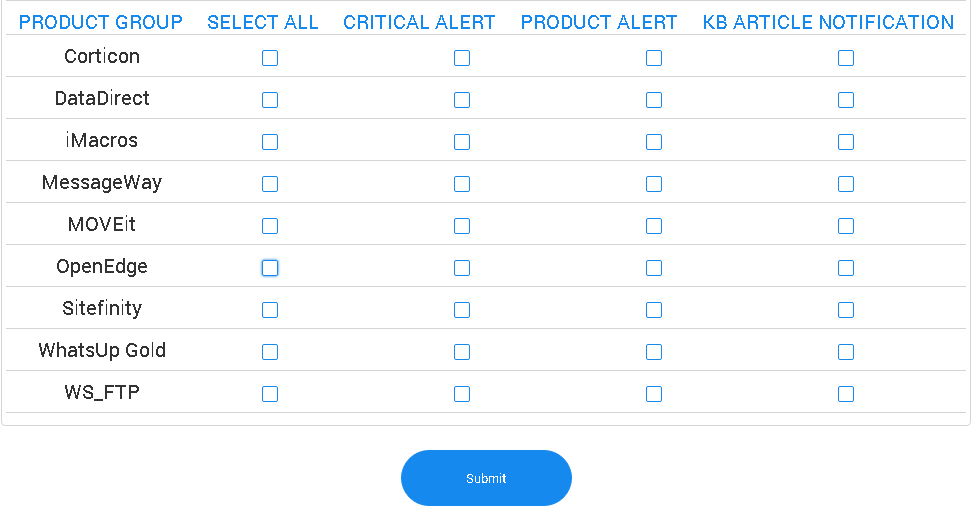Check KB Article Notification for Sitefinity

pyautogui.click(x=846, y=310)
